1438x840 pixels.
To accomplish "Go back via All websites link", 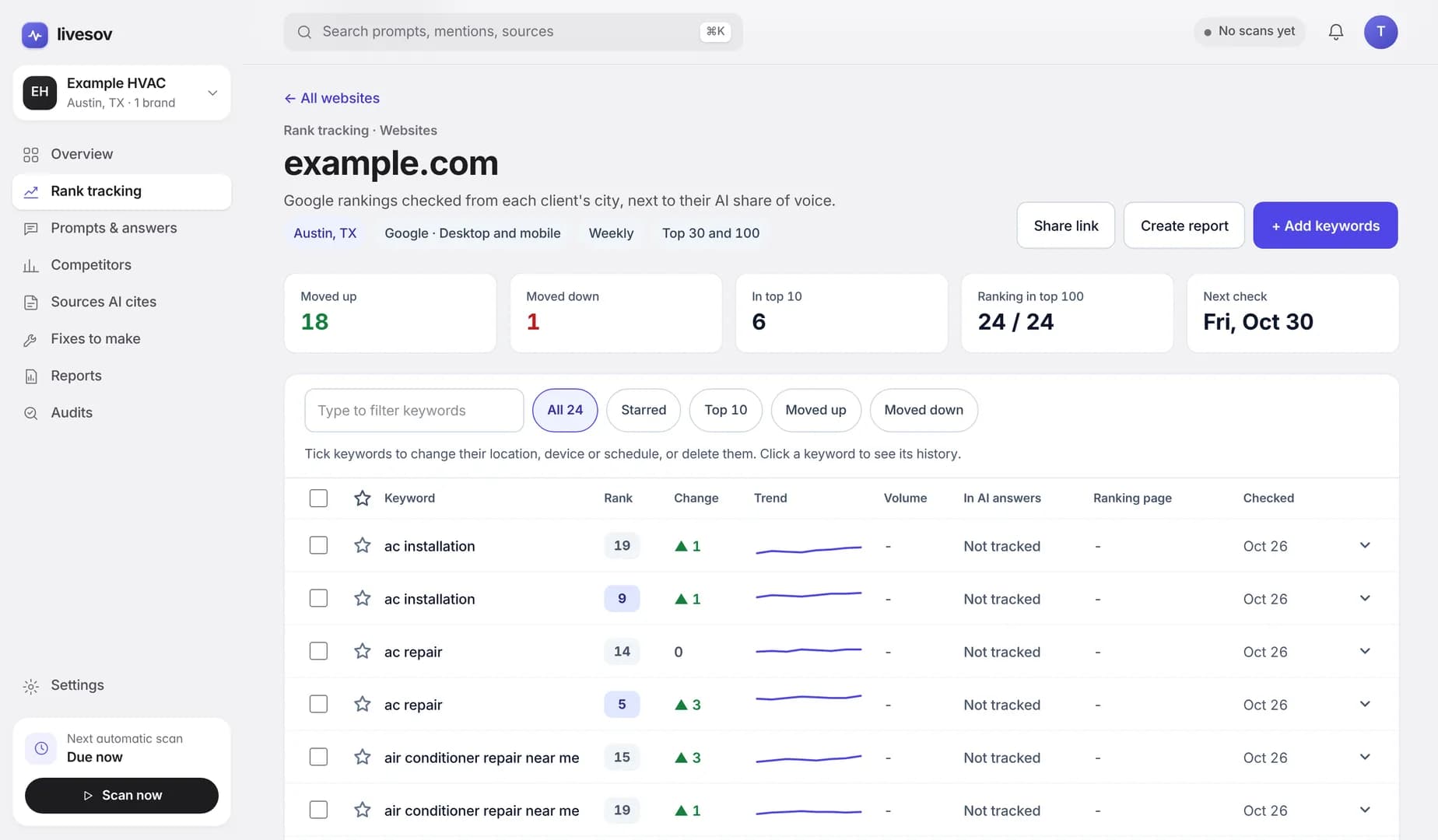I will click(x=332, y=98).
